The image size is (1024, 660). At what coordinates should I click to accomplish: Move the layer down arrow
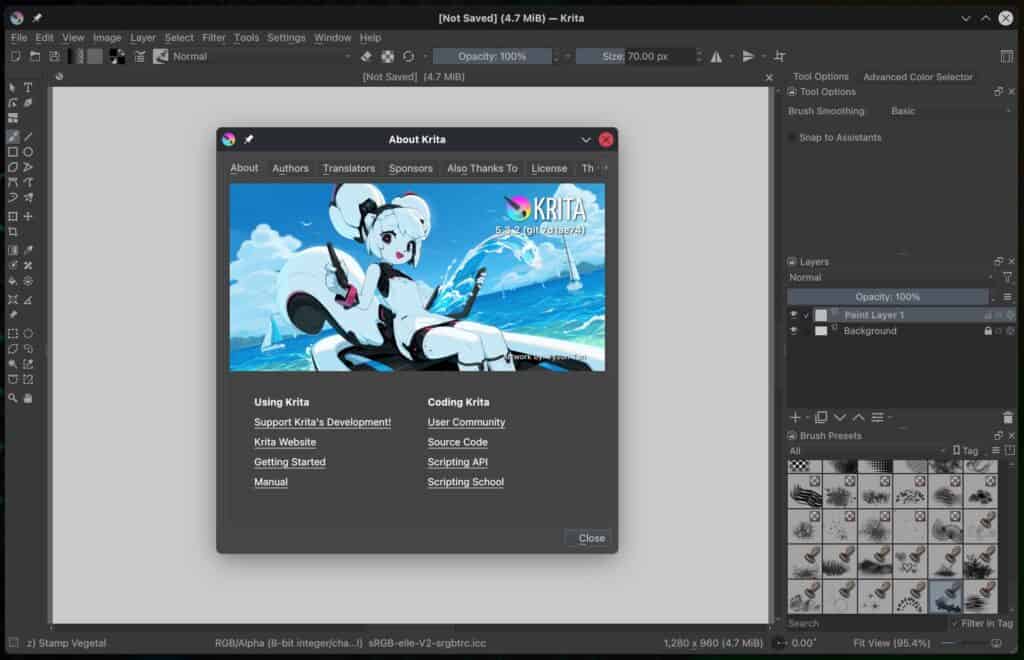(840, 417)
